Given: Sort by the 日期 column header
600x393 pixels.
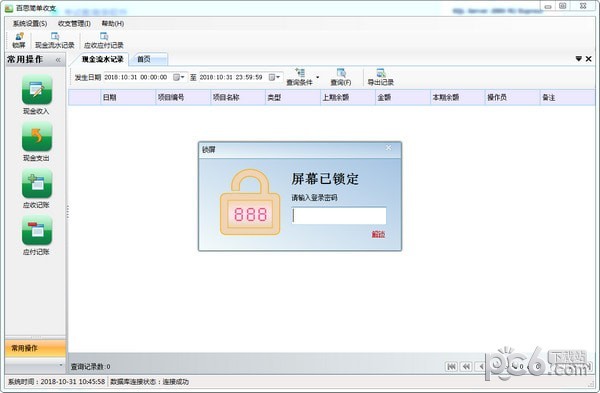Looking at the screenshot, I should (128, 98).
